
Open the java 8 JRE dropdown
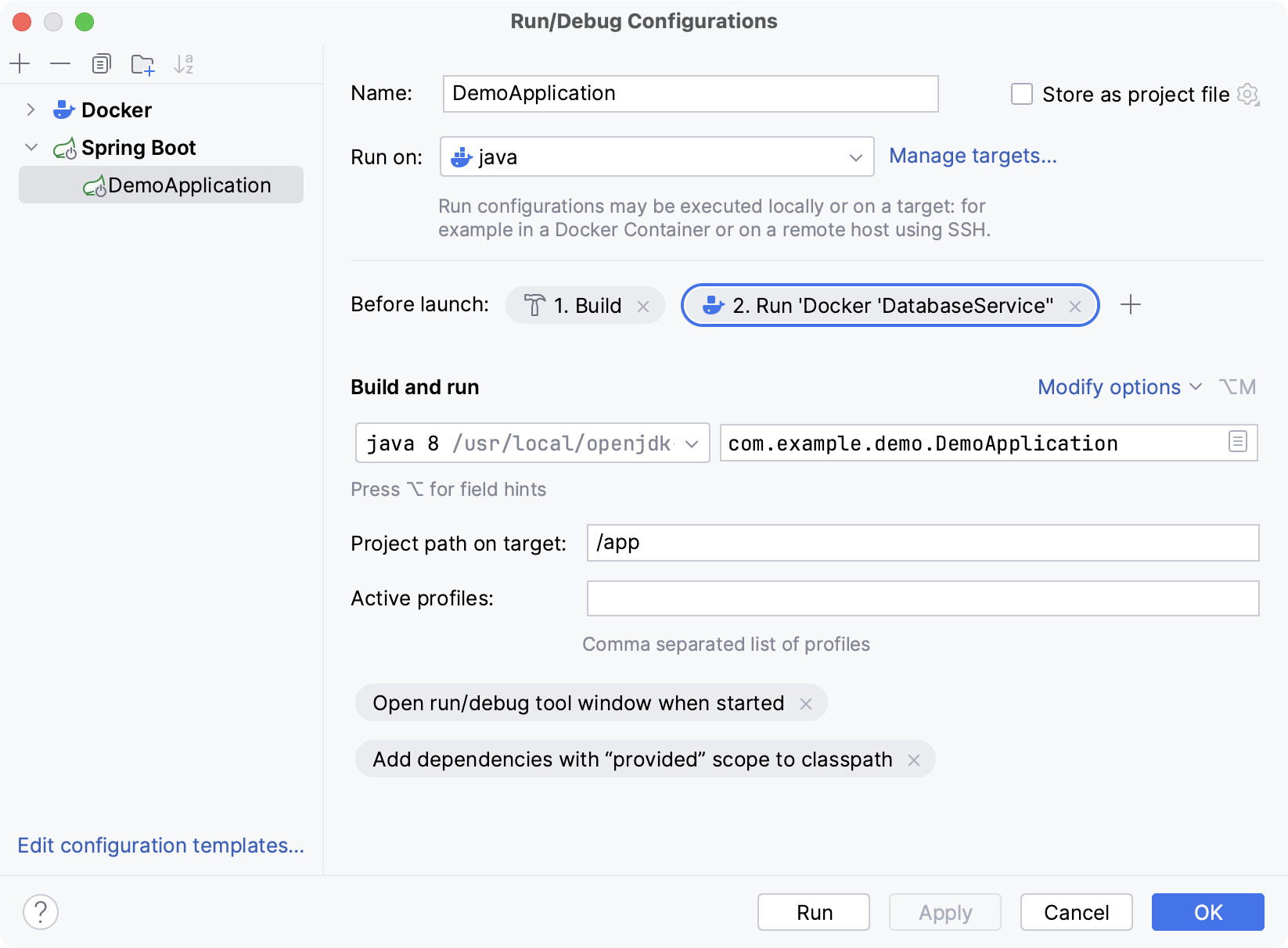(692, 443)
